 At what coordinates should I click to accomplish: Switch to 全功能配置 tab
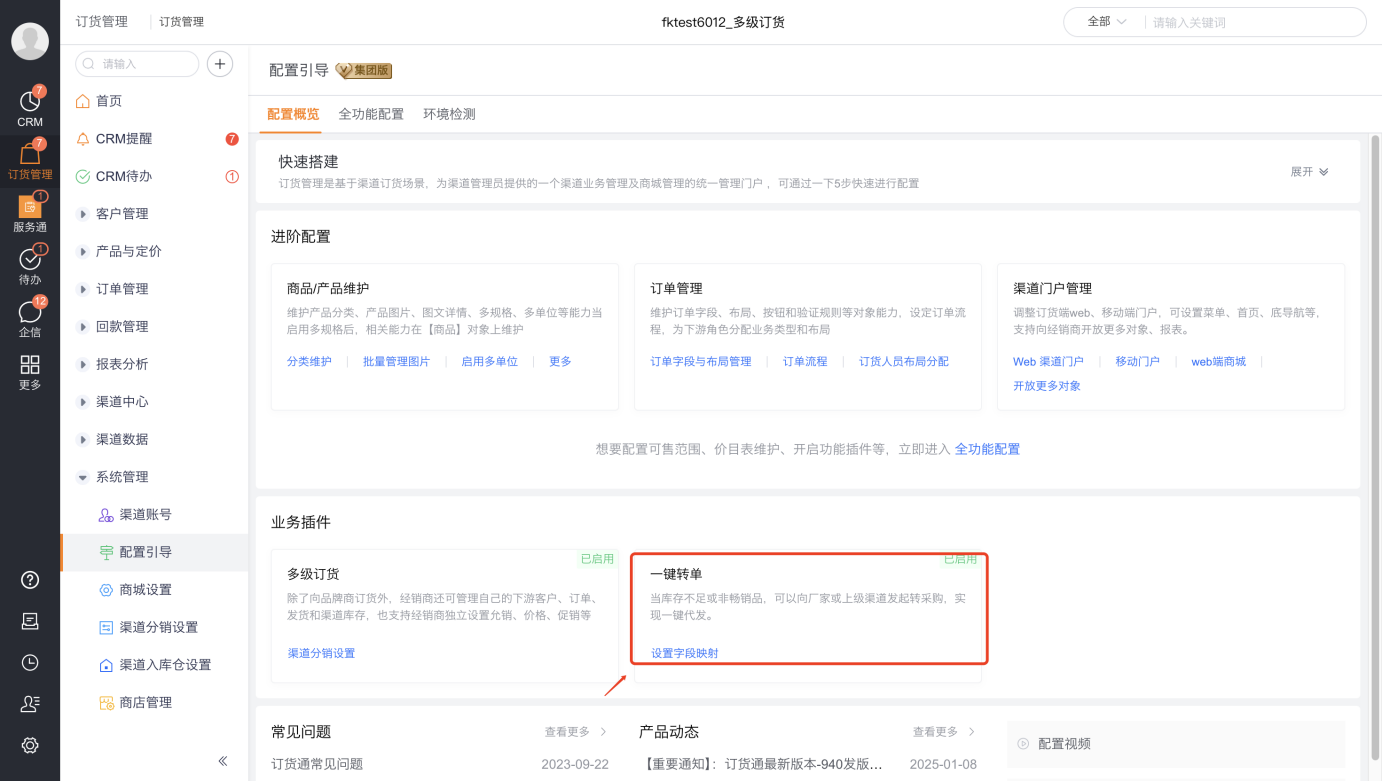(x=371, y=114)
